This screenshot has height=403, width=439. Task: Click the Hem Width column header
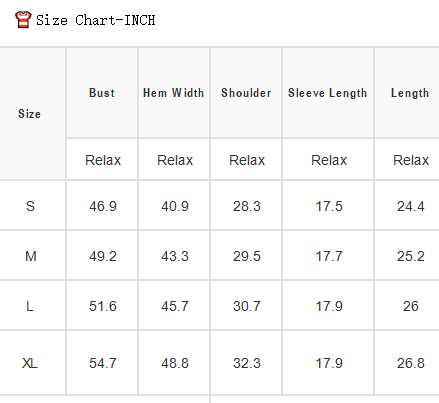pyautogui.click(x=174, y=93)
